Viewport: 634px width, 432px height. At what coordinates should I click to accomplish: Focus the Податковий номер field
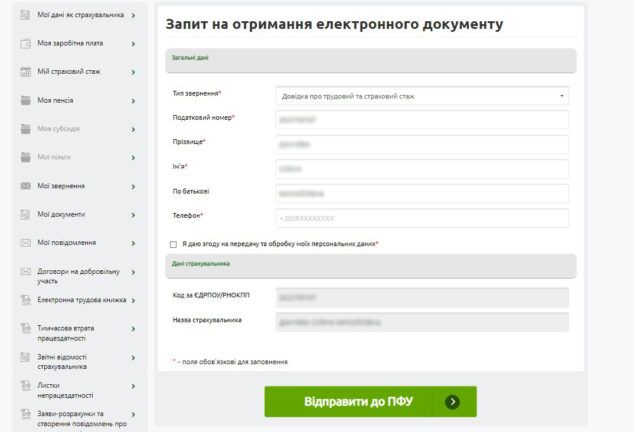pos(421,120)
